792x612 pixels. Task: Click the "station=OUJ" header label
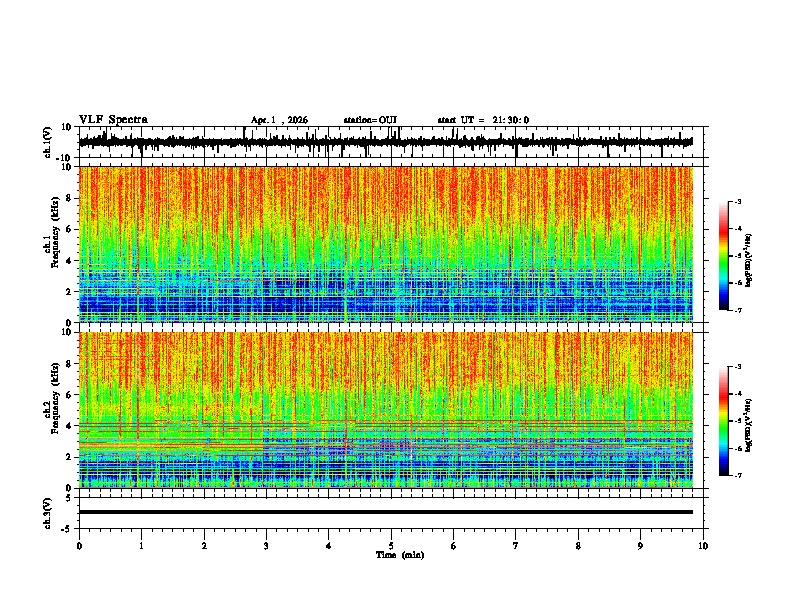370,120
